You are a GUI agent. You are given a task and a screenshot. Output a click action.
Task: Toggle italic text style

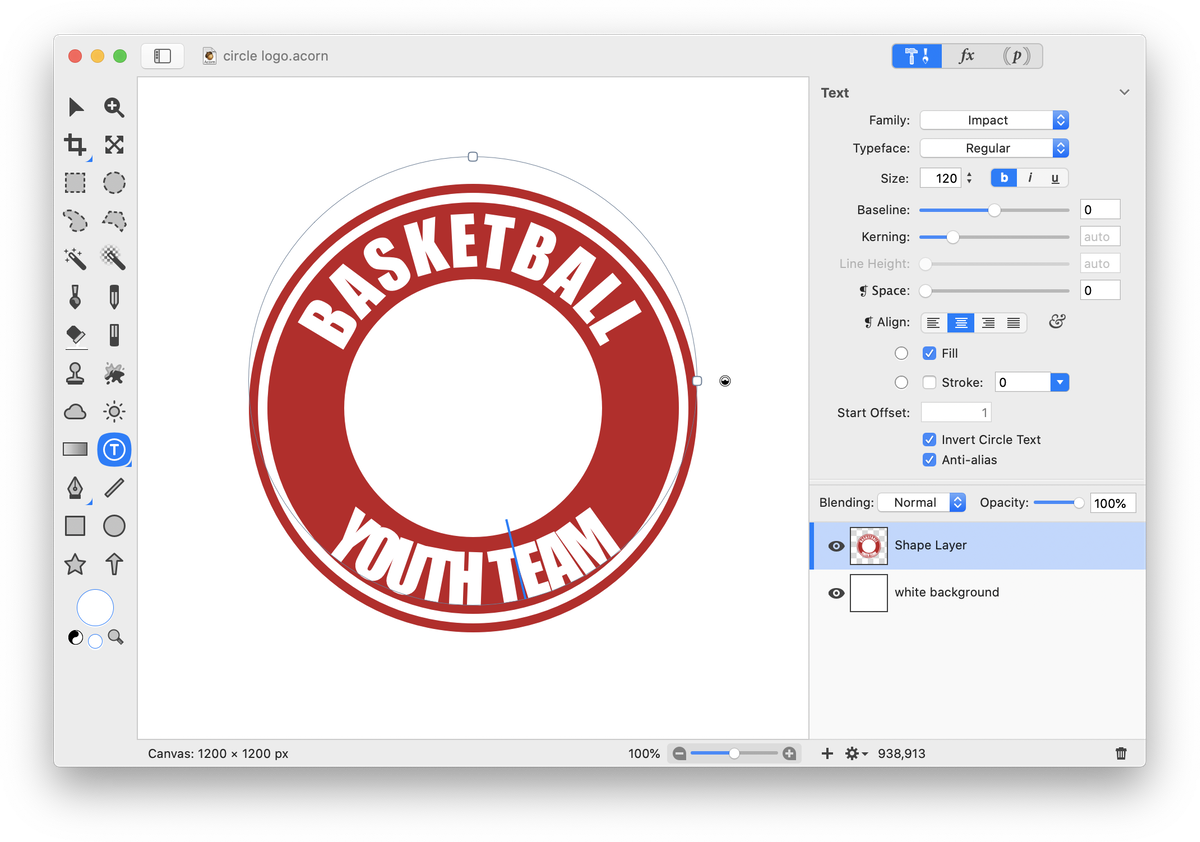1030,178
